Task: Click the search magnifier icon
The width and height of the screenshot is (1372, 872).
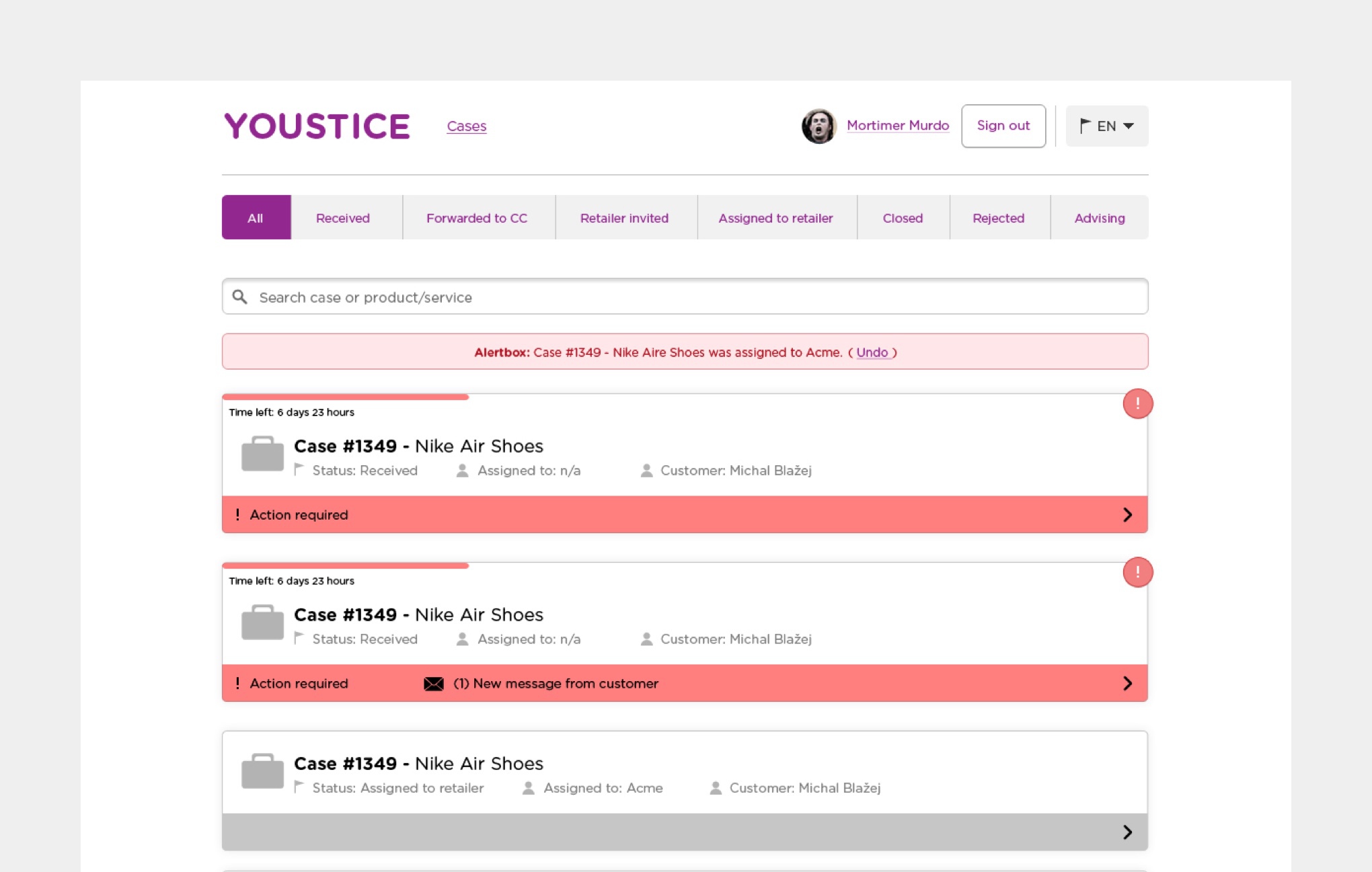Action: pyautogui.click(x=240, y=296)
